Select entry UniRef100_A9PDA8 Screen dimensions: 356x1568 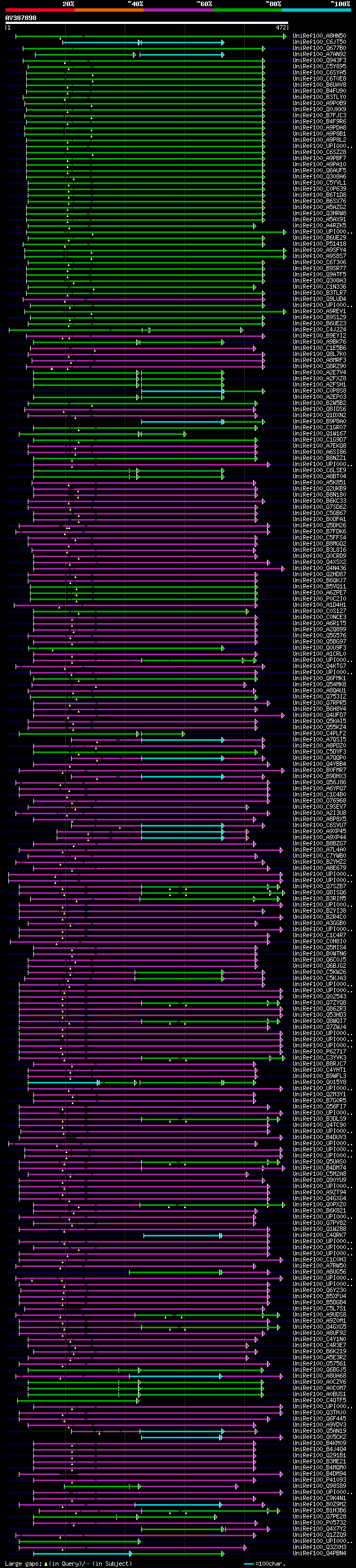(319, 128)
